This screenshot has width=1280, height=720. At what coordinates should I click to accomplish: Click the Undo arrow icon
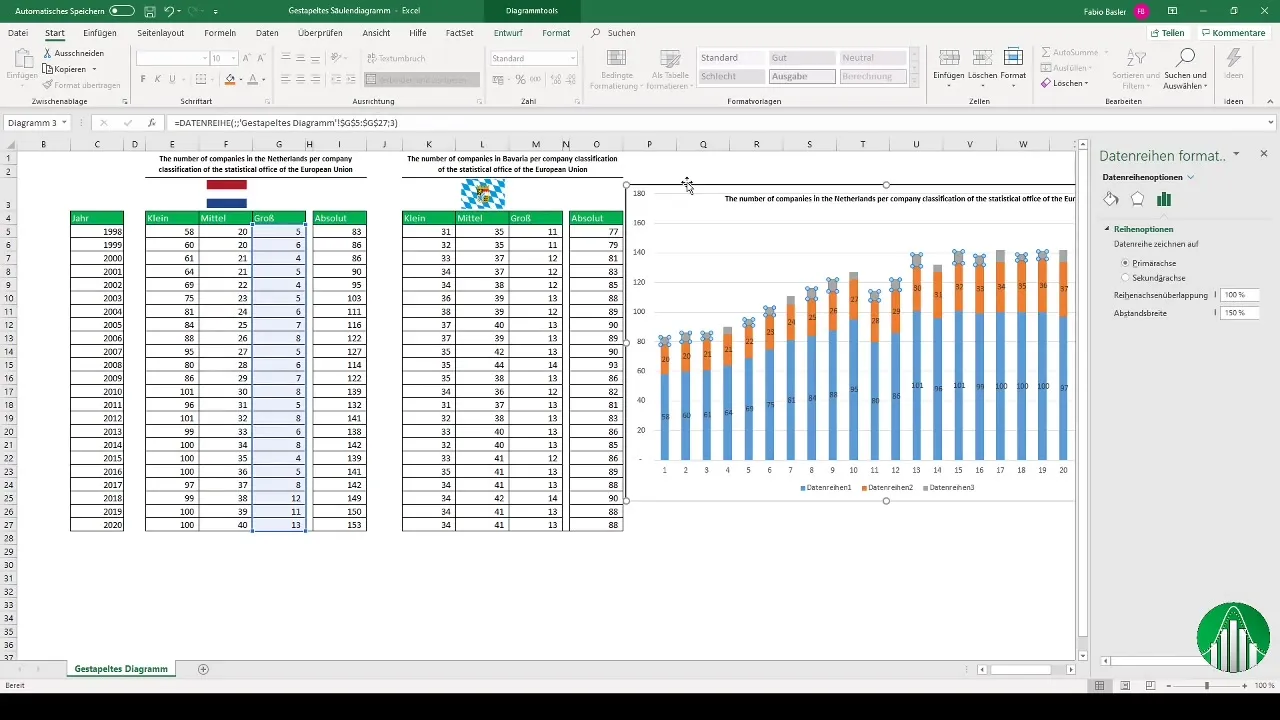click(x=170, y=11)
